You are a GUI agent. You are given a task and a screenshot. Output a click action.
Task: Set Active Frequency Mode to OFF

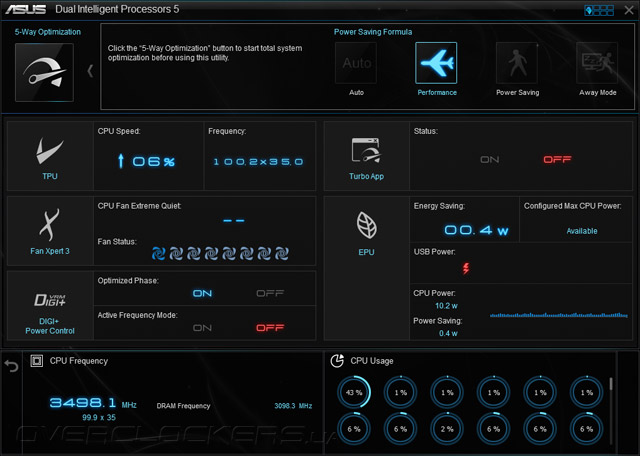click(x=270, y=328)
